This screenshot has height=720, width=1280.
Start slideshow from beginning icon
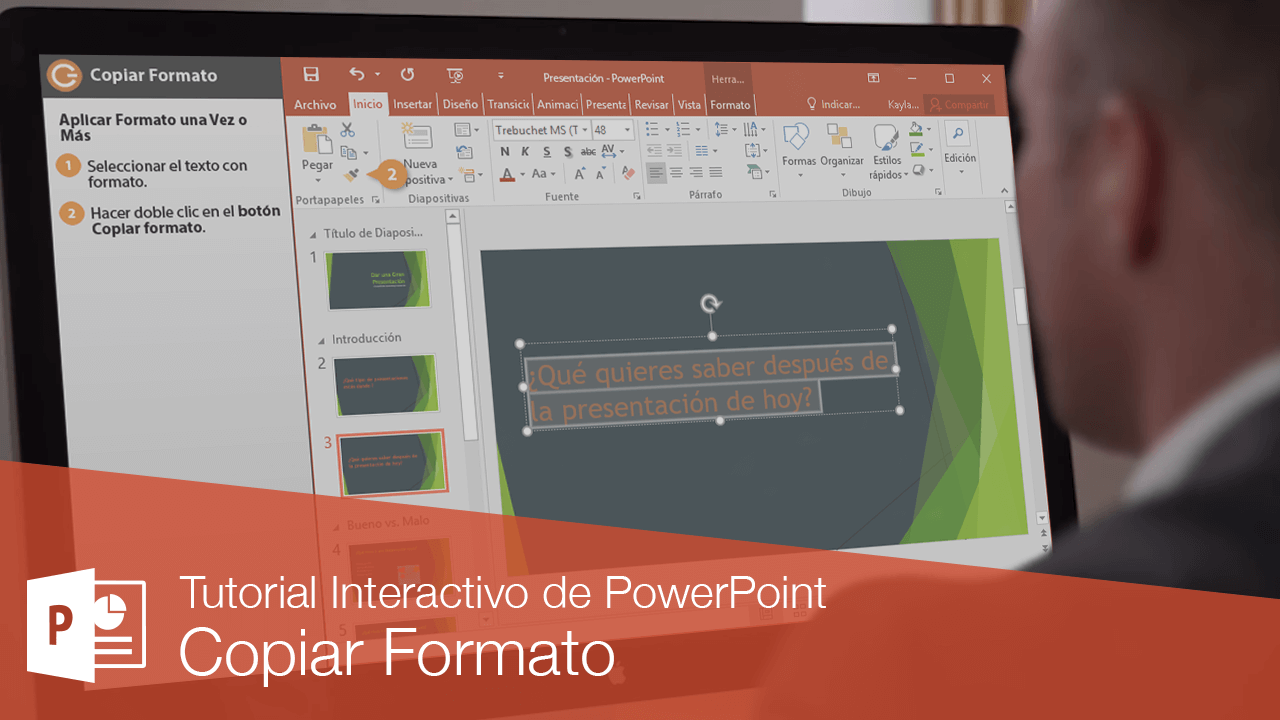point(455,76)
